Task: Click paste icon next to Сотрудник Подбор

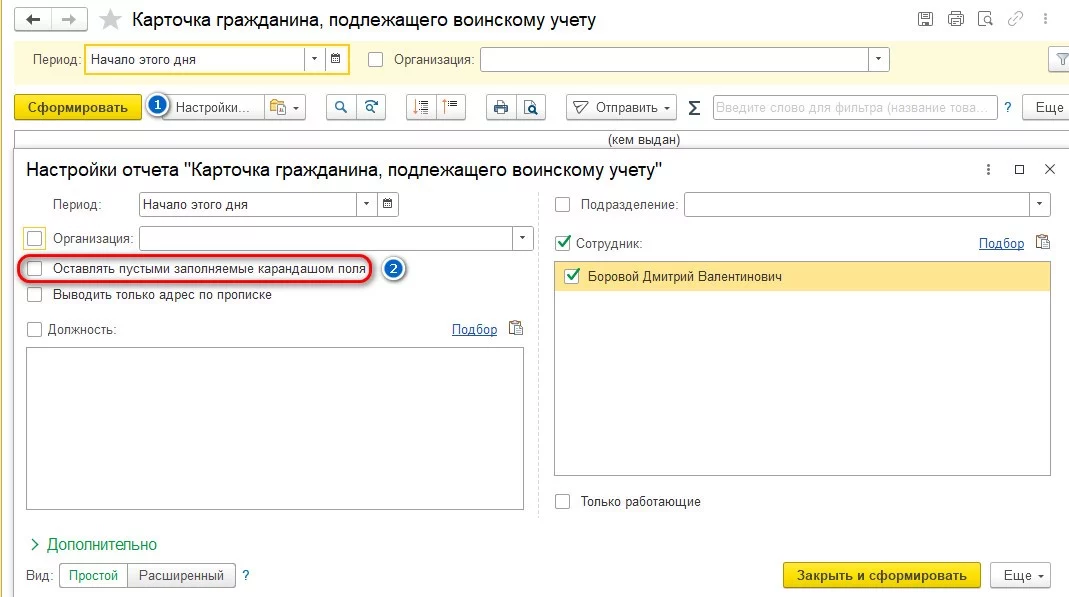Action: coord(1042,243)
